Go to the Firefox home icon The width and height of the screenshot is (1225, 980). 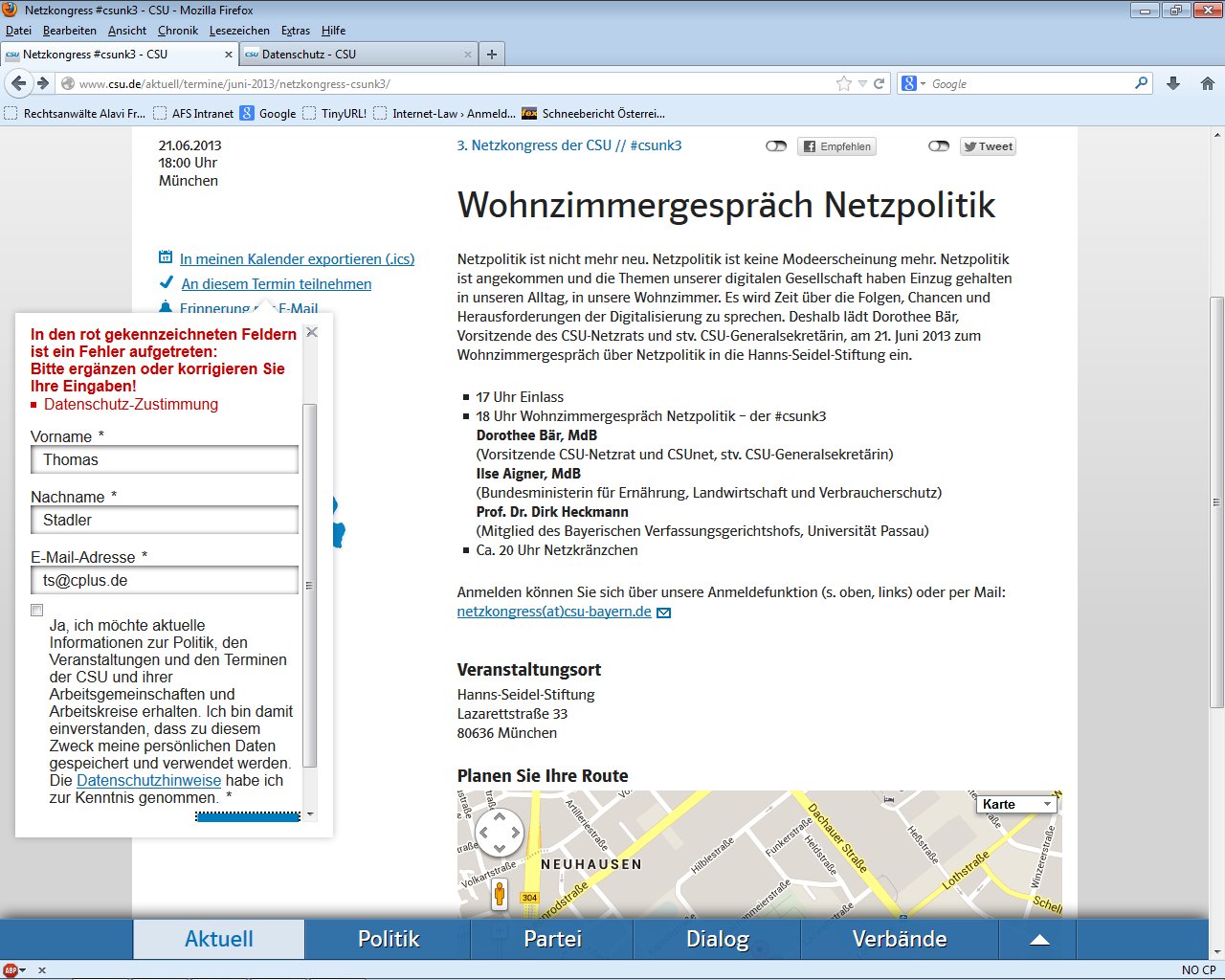click(1207, 83)
